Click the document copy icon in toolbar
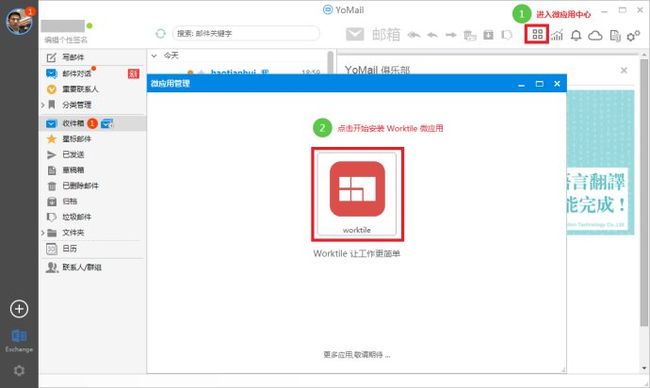 click(615, 36)
